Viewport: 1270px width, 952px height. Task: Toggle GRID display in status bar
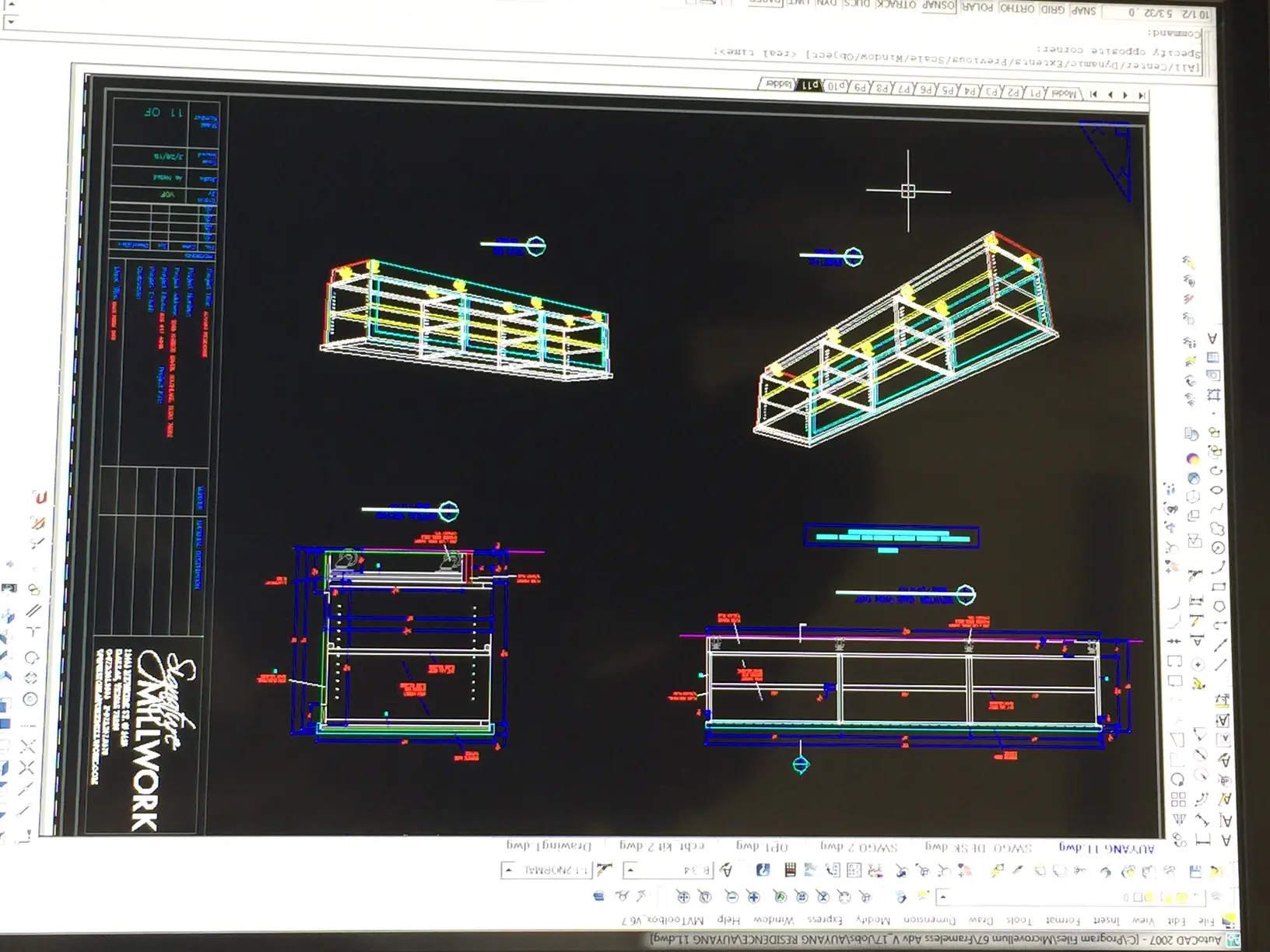[x=1053, y=9]
